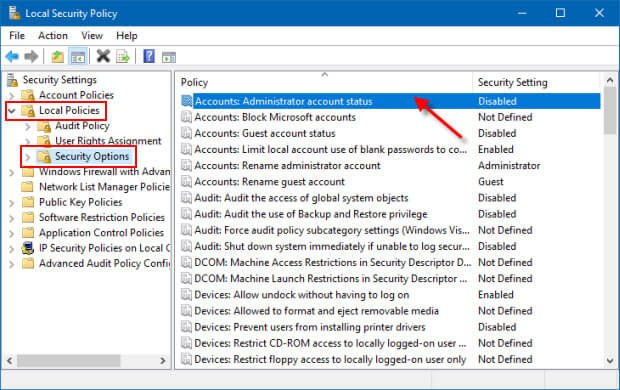Image resolution: width=620 pixels, height=390 pixels.
Task: Click the policy list scroll up arrow
Action: pos(610,80)
